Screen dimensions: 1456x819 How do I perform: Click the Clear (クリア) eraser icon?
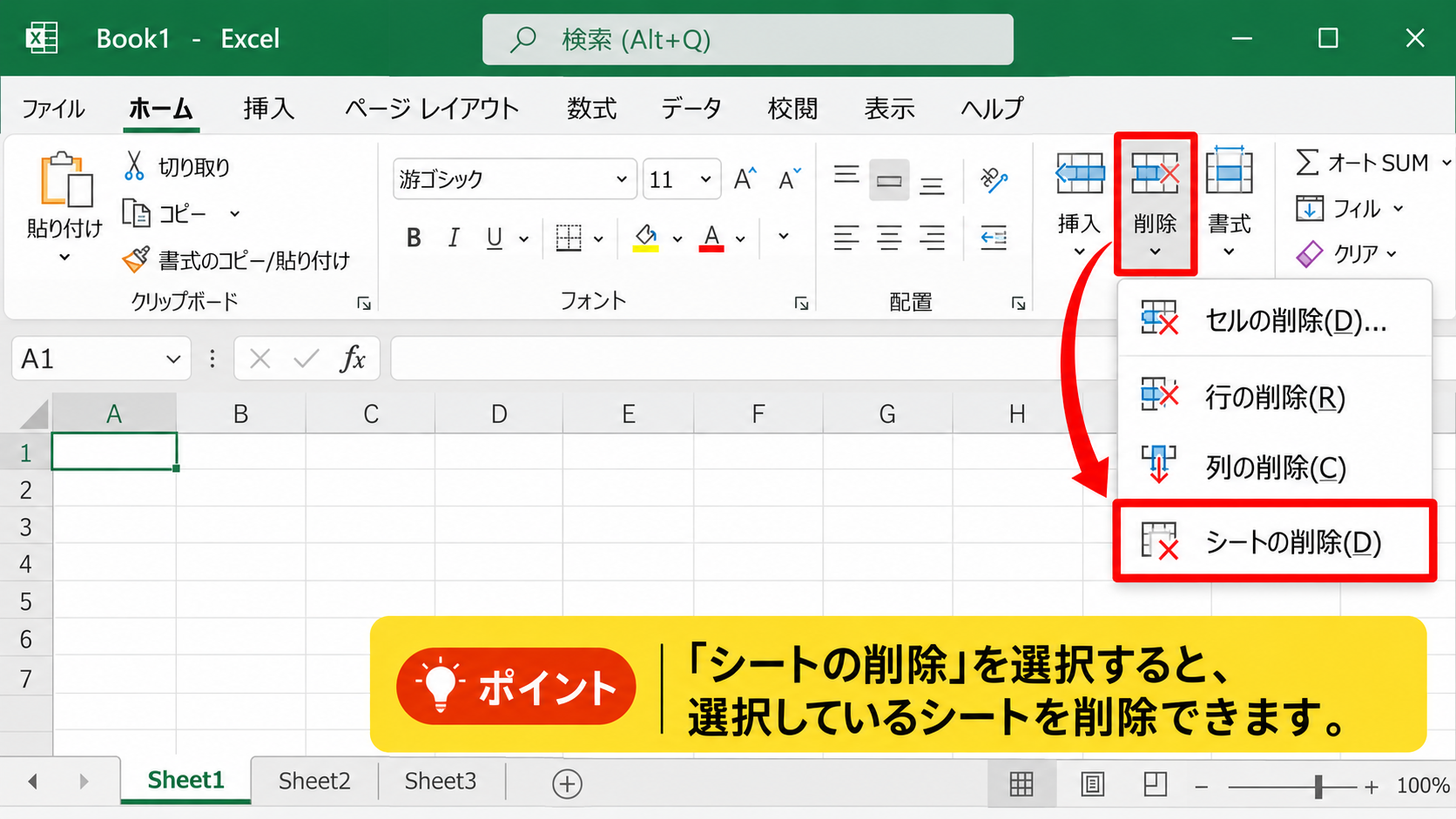pyautogui.click(x=1309, y=254)
